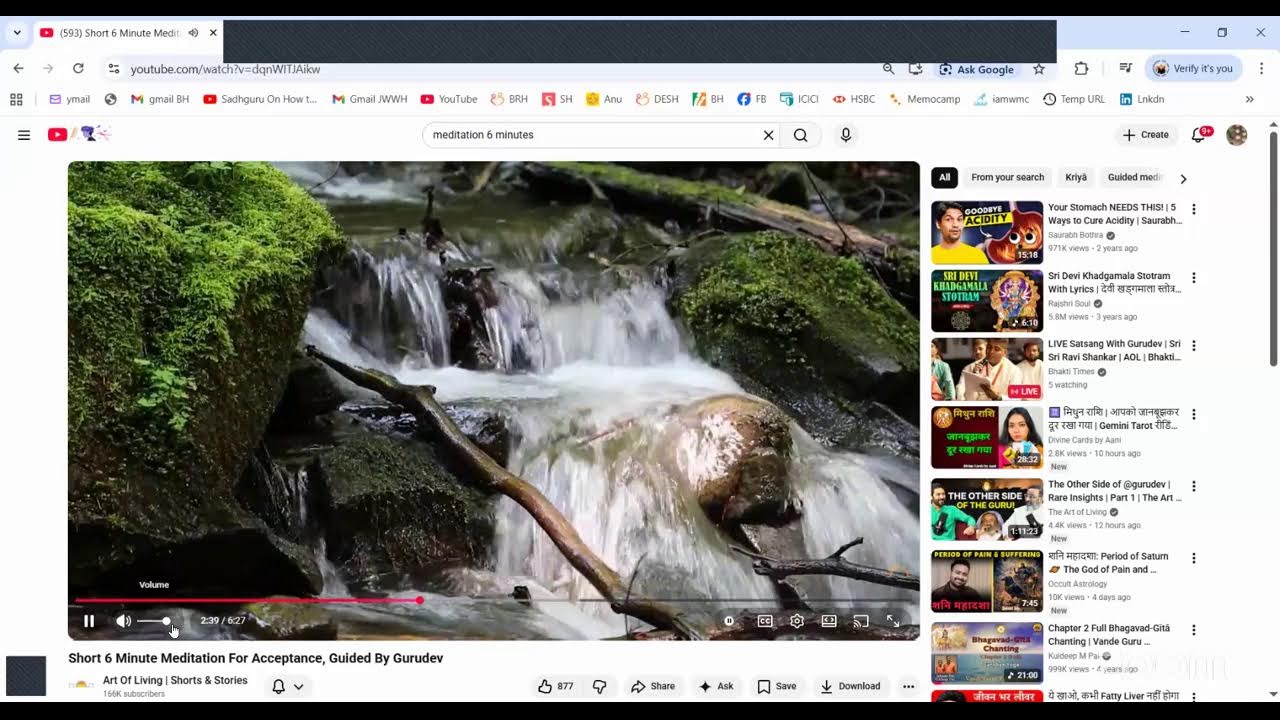This screenshot has height=720, width=1280.
Task: View site information icon in address bar
Action: coord(114,69)
